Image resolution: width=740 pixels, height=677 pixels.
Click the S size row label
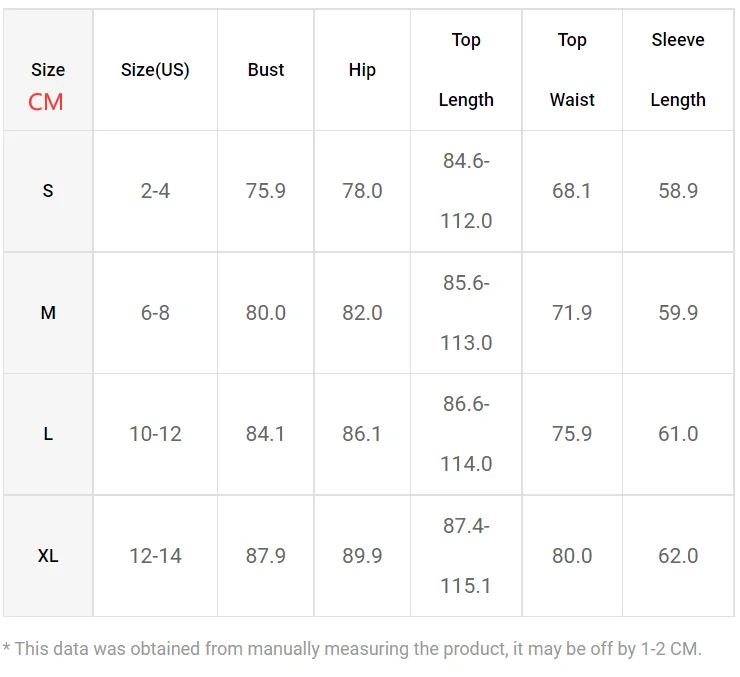(48, 191)
